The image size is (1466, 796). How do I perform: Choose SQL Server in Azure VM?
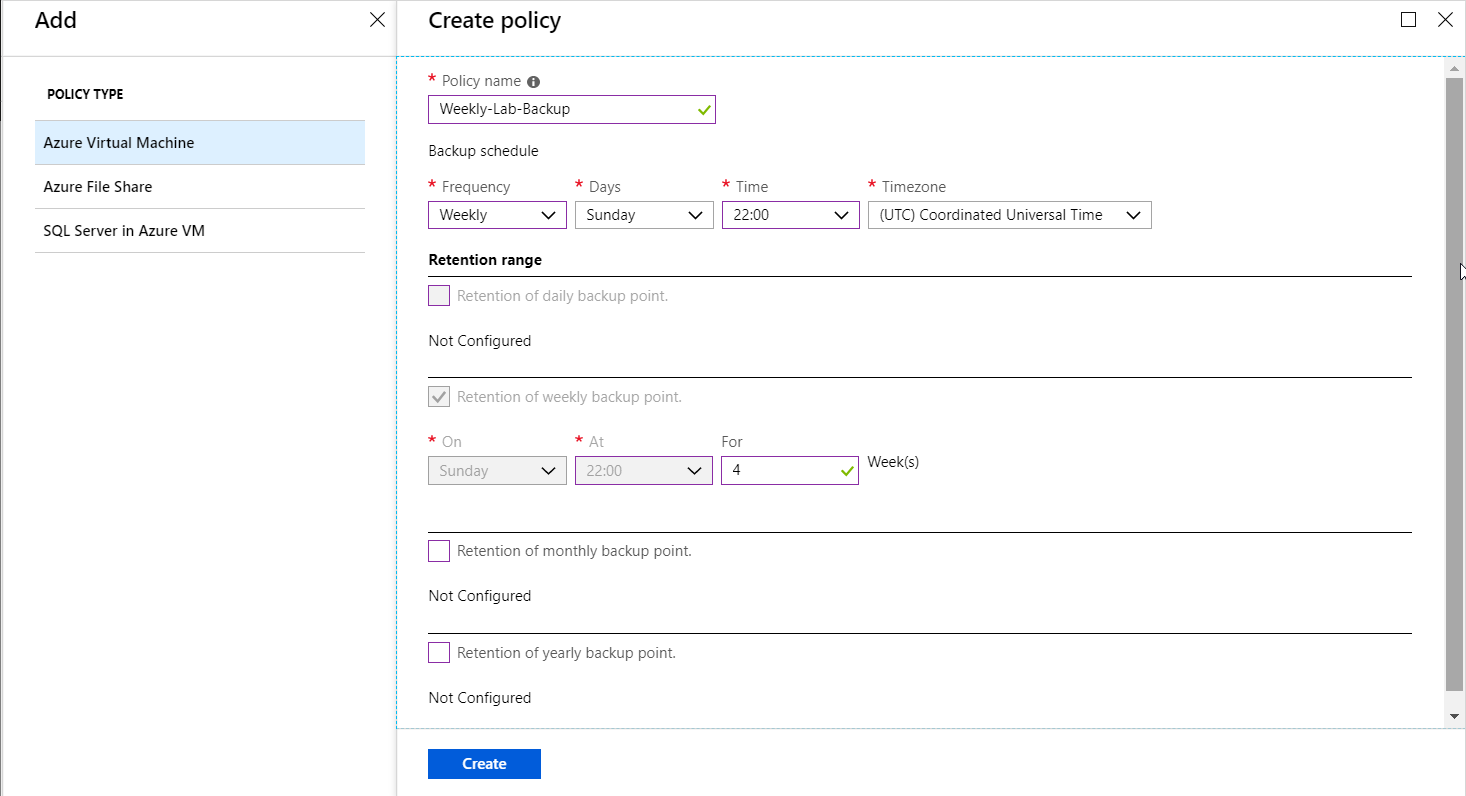coord(200,231)
